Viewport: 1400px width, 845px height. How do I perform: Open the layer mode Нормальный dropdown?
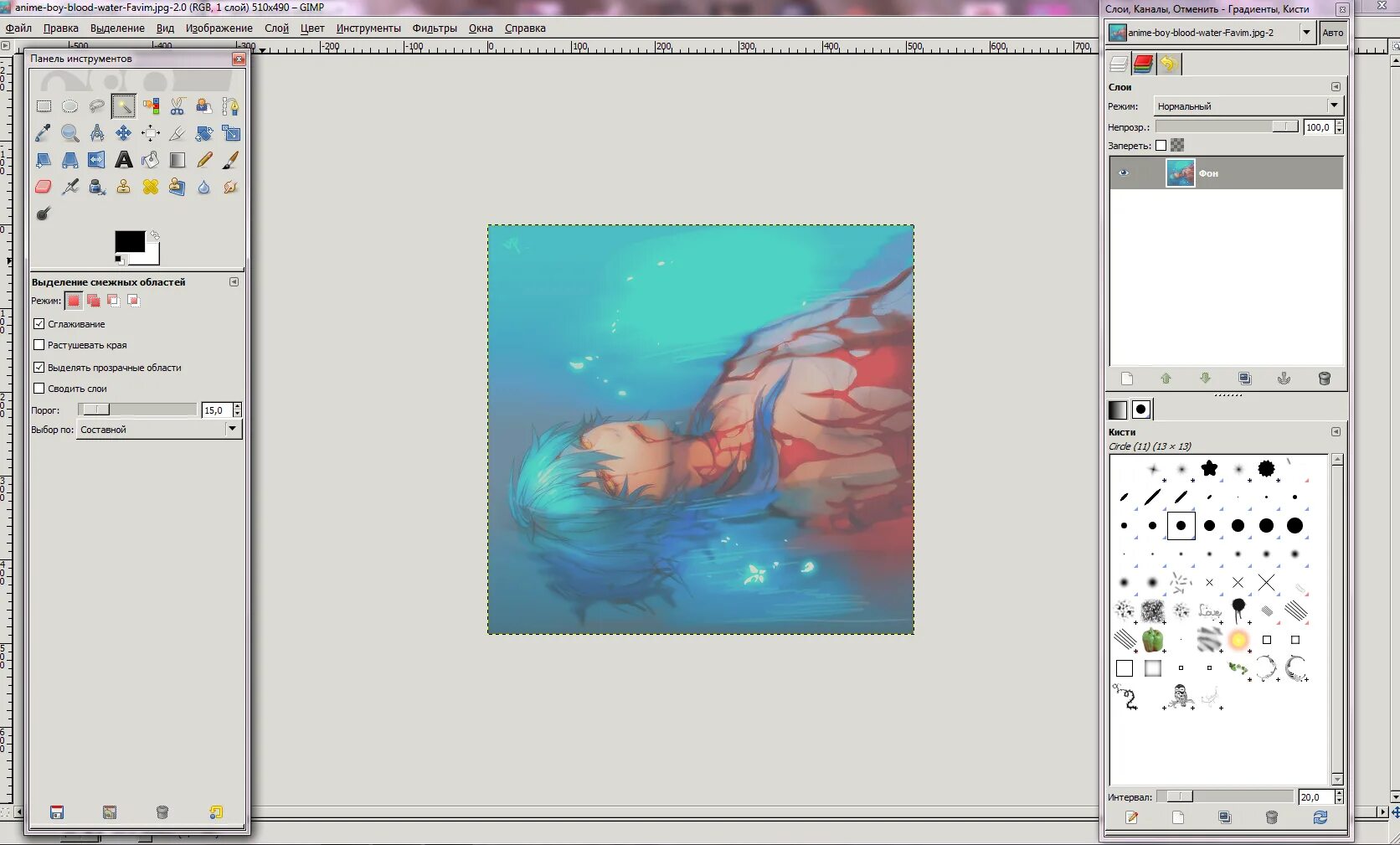1248,106
